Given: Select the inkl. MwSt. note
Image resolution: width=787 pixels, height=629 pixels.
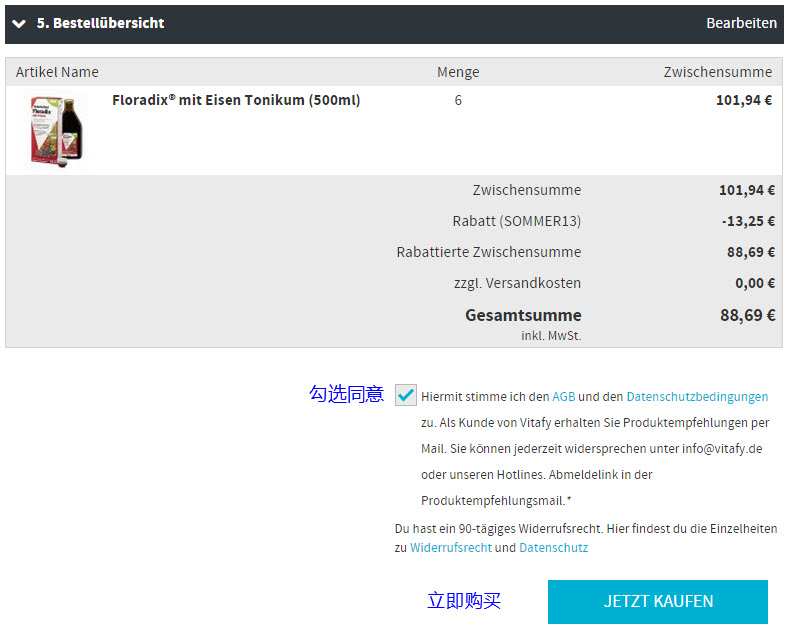Looking at the screenshot, I should coord(551,336).
